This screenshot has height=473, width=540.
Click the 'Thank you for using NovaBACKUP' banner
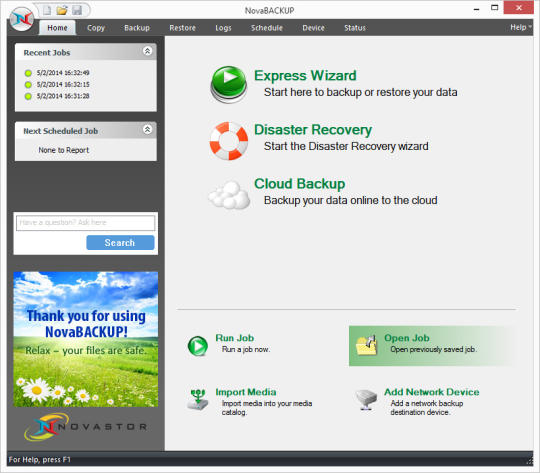point(86,339)
